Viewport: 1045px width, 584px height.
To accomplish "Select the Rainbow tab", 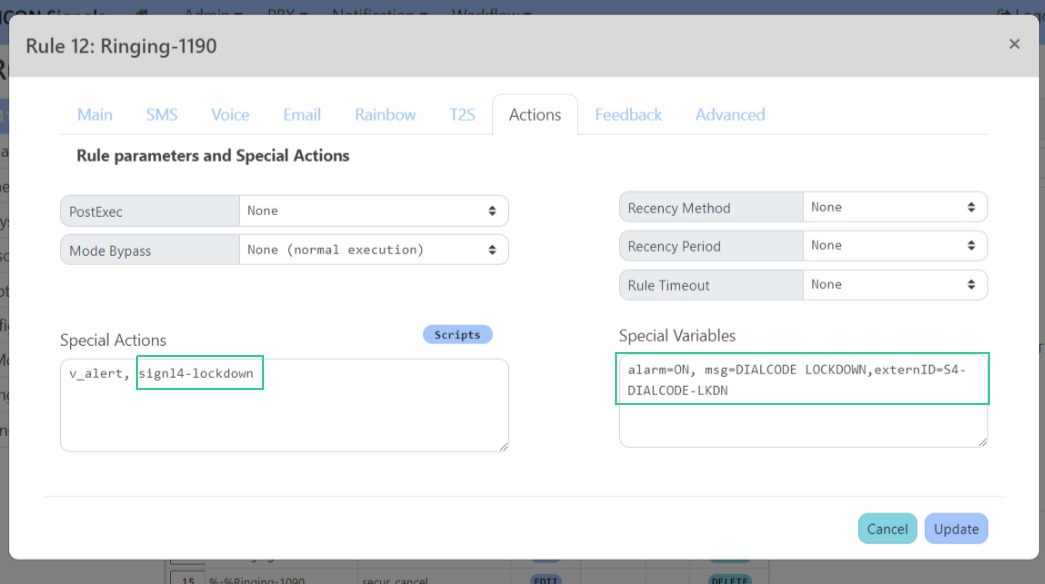I will [386, 114].
